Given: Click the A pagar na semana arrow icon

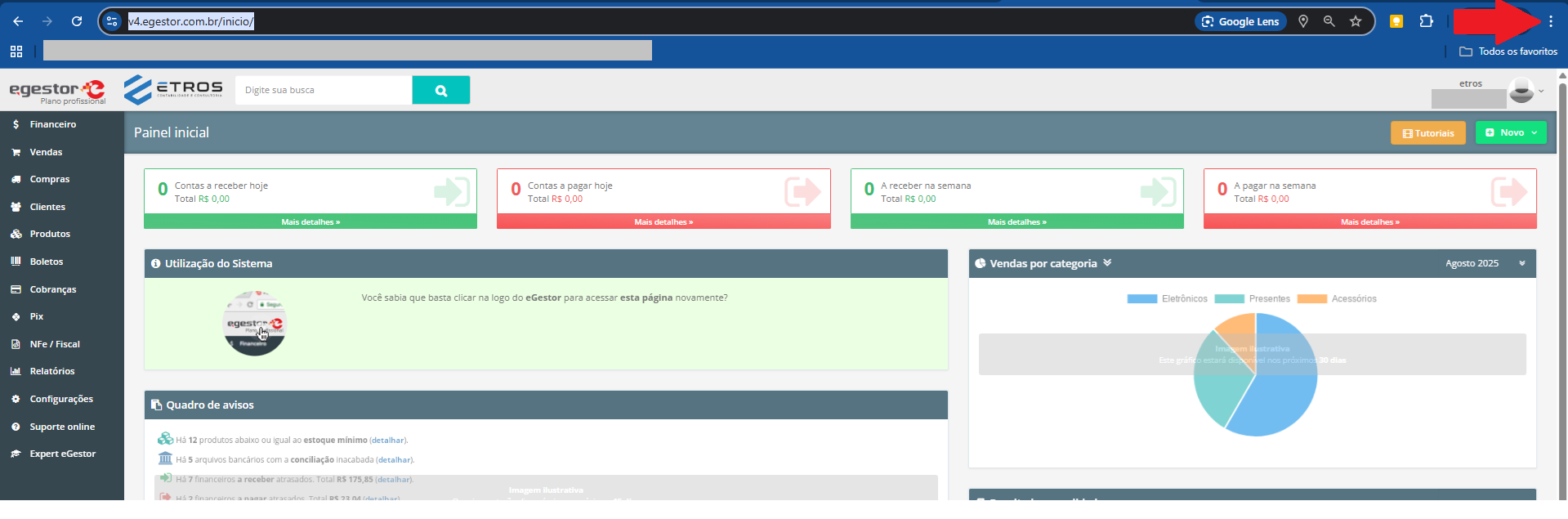Looking at the screenshot, I should (x=1509, y=191).
